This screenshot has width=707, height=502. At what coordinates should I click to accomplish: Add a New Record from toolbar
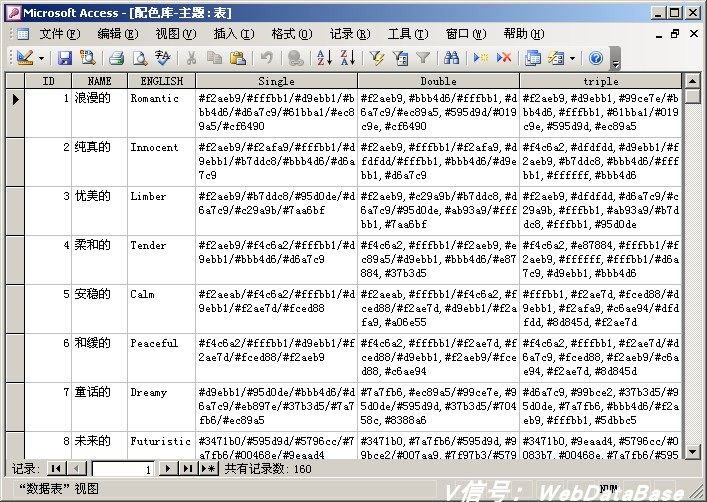coord(481,58)
